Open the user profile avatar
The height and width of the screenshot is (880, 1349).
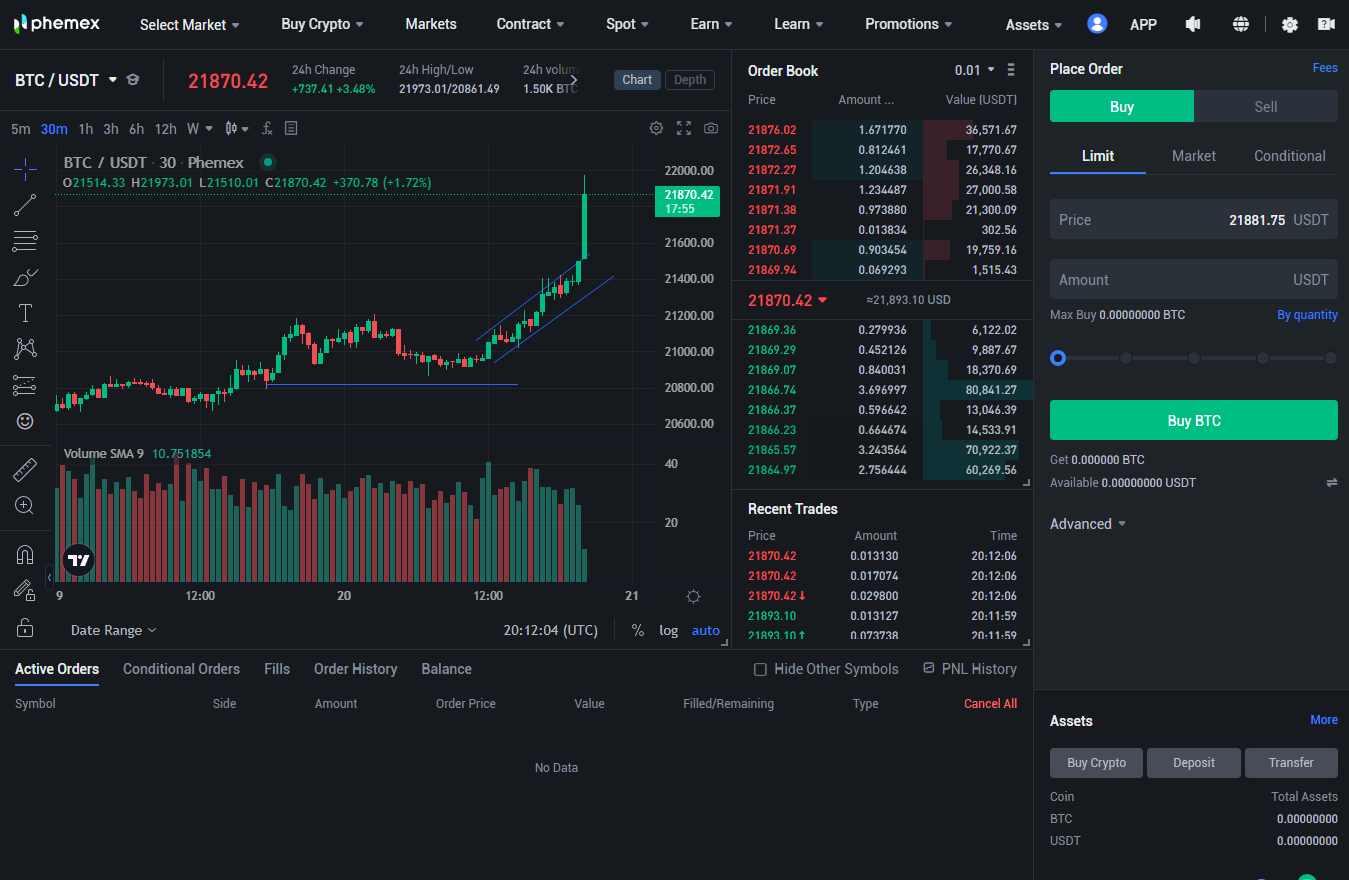pos(1097,24)
